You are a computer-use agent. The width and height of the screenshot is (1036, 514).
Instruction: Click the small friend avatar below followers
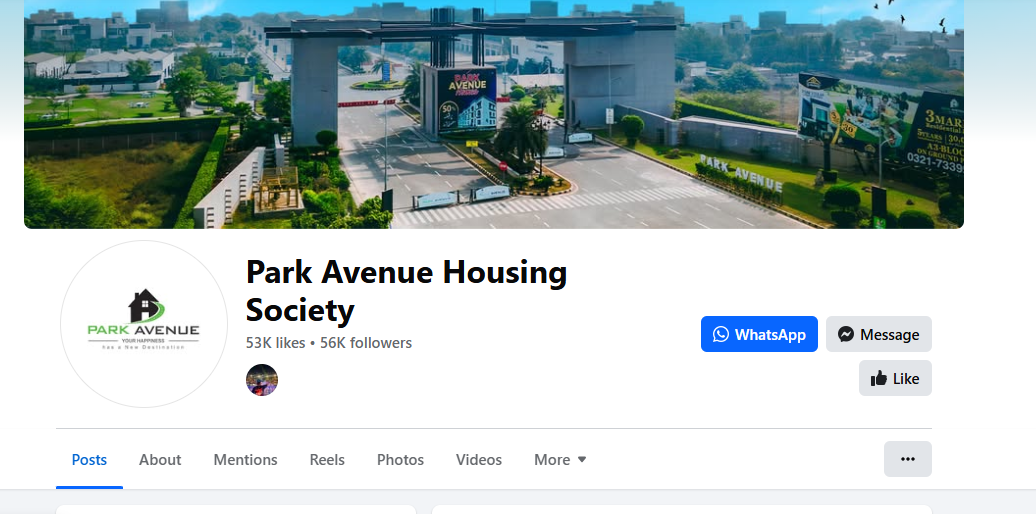[x=262, y=380]
